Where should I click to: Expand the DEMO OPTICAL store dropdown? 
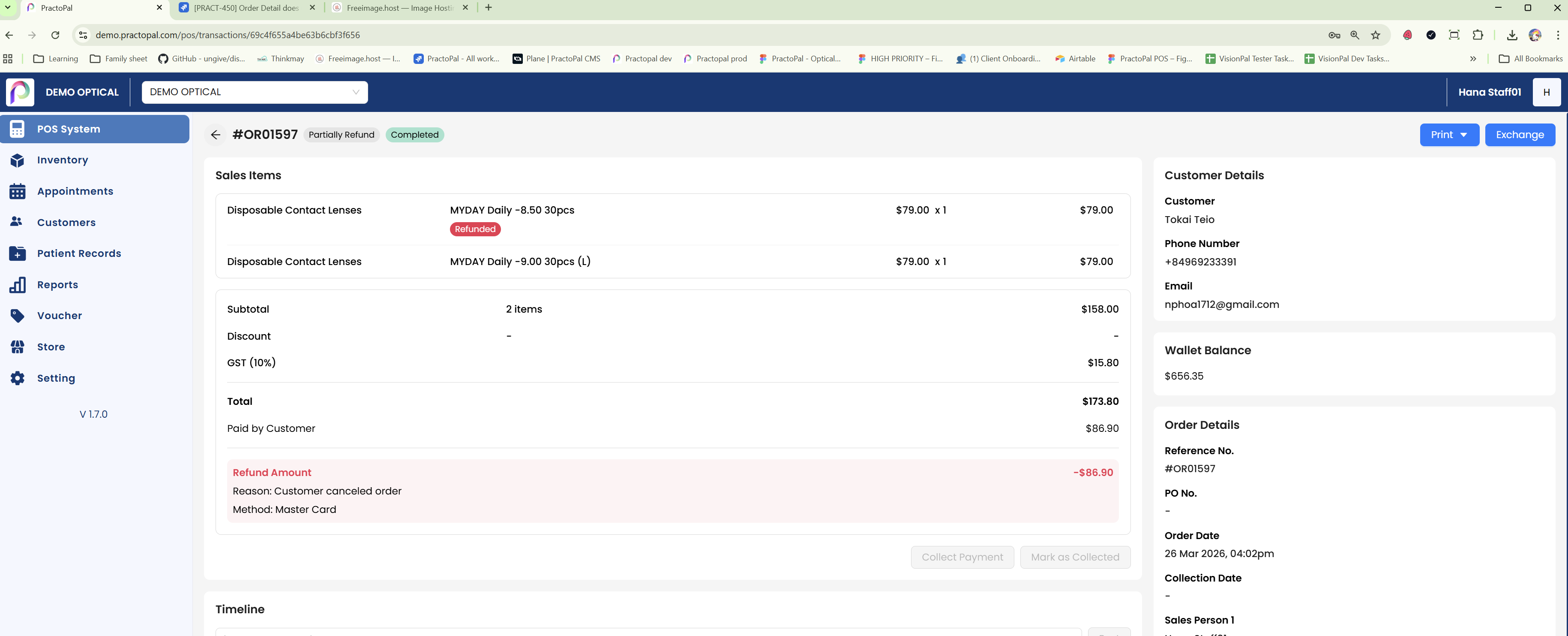pos(255,92)
